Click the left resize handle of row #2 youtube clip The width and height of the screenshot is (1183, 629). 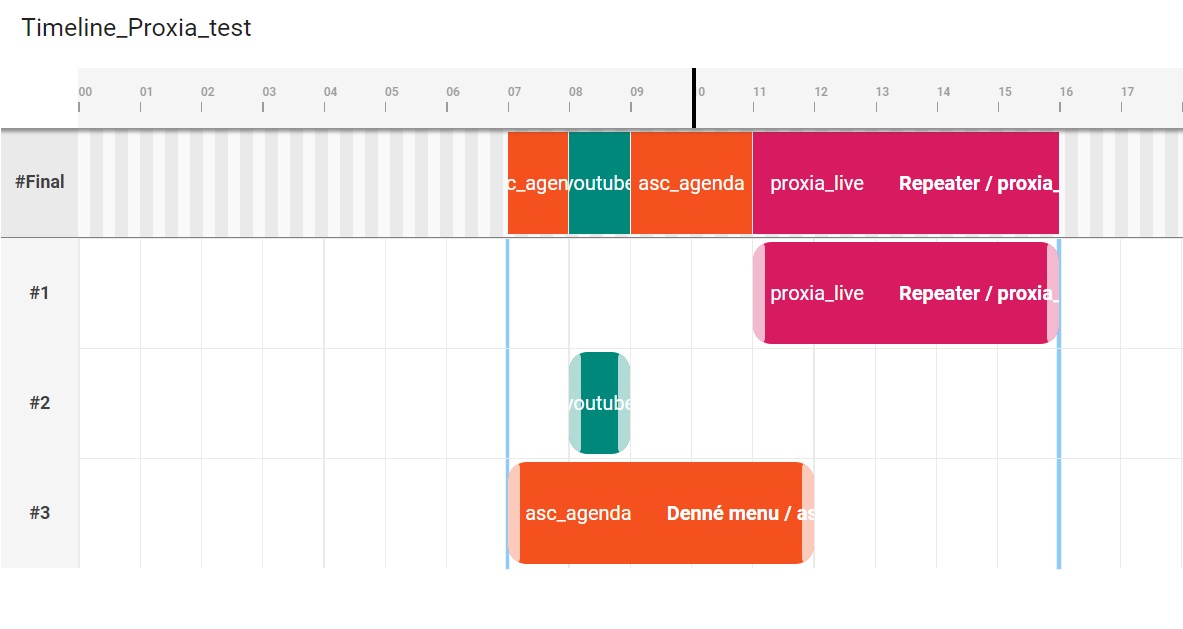click(575, 403)
